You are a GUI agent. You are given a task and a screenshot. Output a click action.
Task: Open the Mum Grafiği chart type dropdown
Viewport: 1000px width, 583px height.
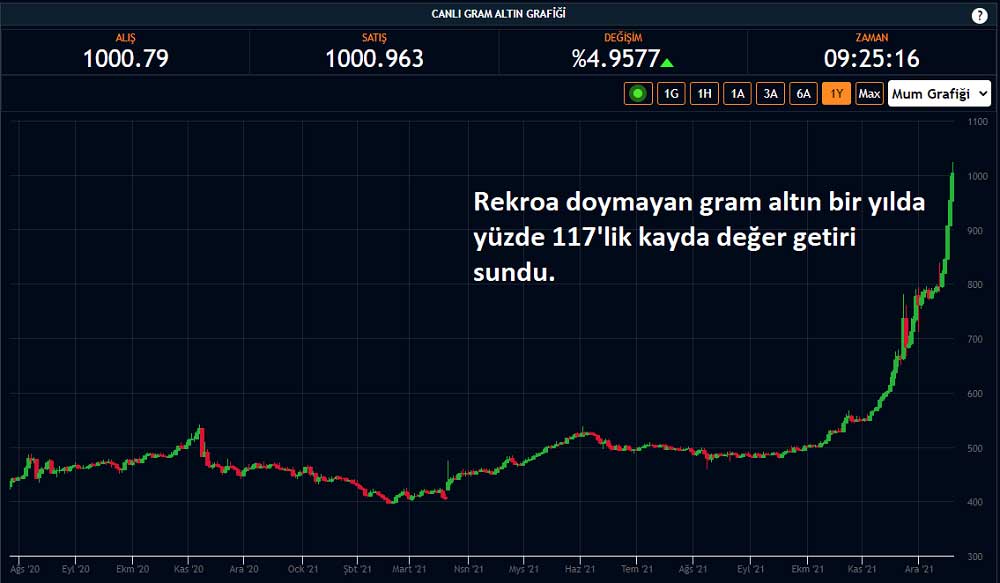(x=939, y=94)
